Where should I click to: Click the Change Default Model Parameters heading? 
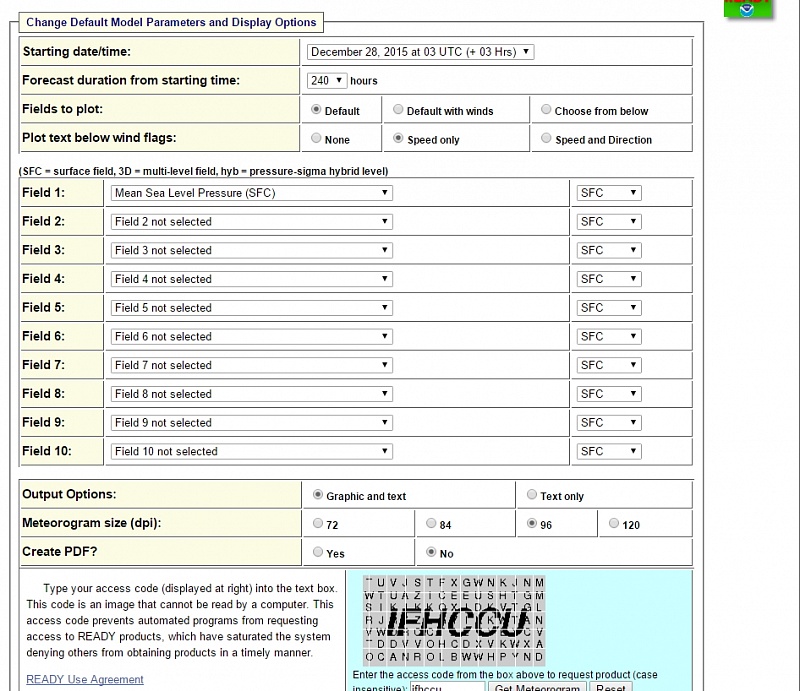(171, 22)
